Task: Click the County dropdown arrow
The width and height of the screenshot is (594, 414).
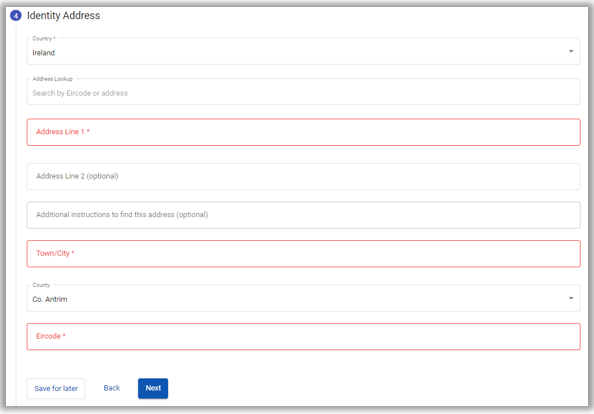Action: click(x=571, y=298)
